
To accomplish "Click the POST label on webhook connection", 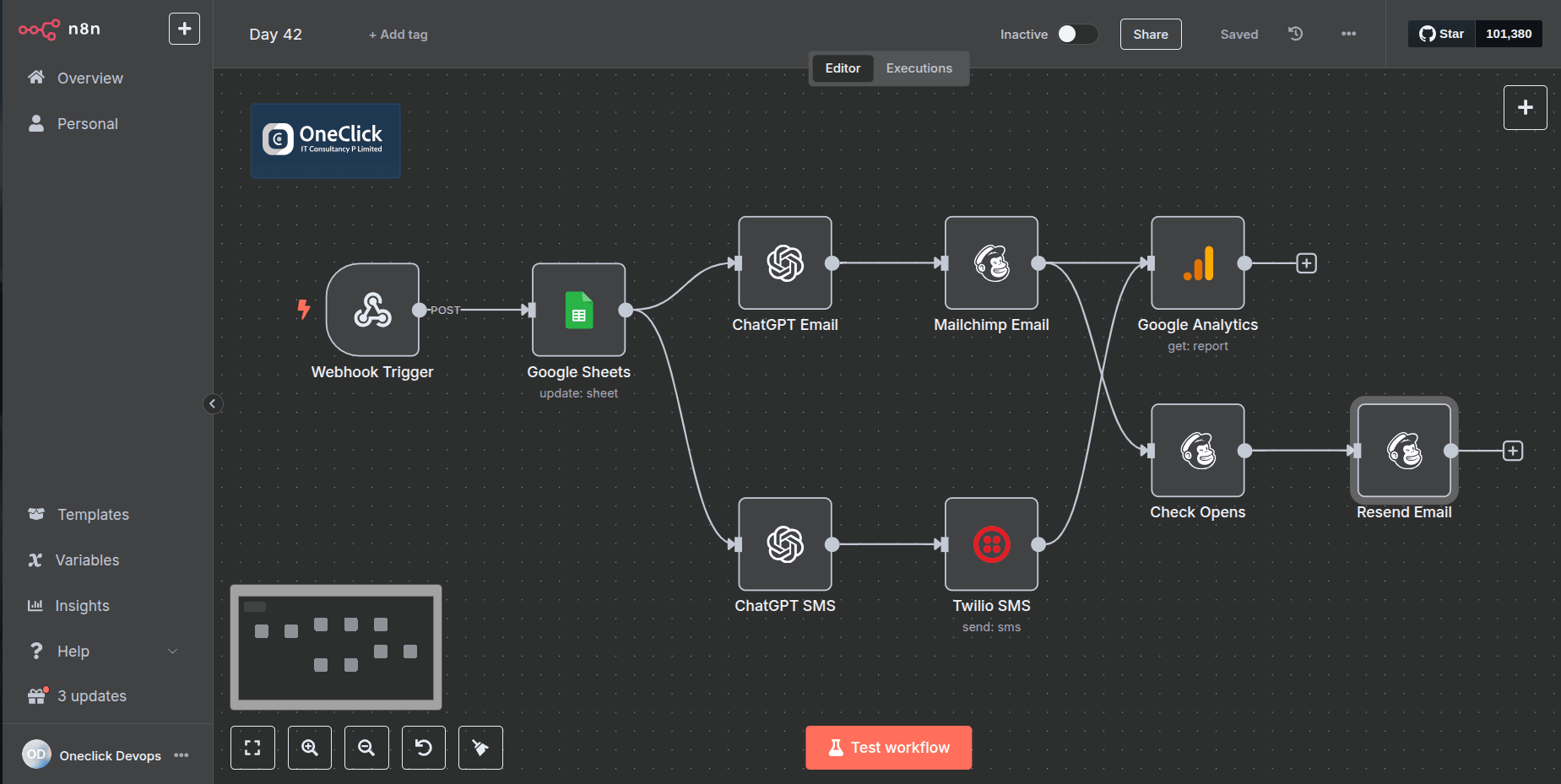I will [x=445, y=310].
